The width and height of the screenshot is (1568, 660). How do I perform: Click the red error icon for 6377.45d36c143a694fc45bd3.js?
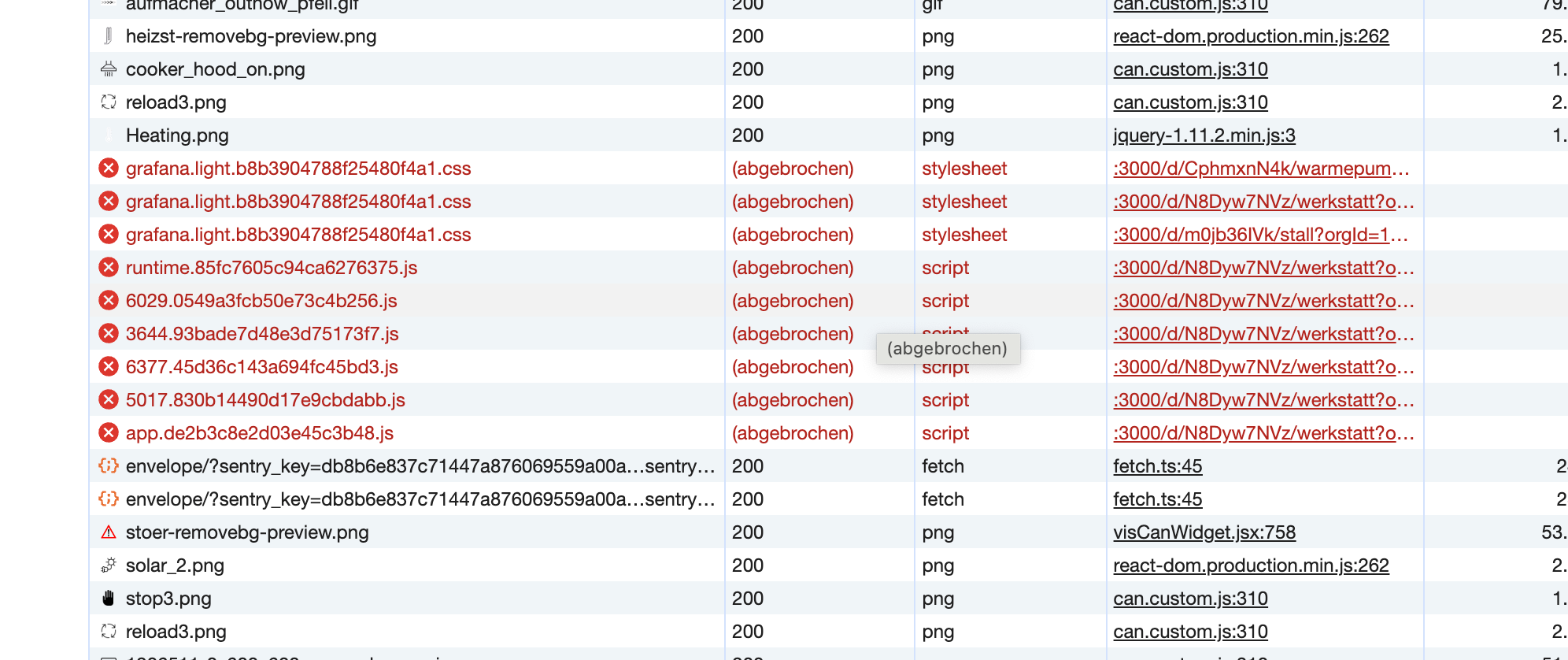click(109, 367)
